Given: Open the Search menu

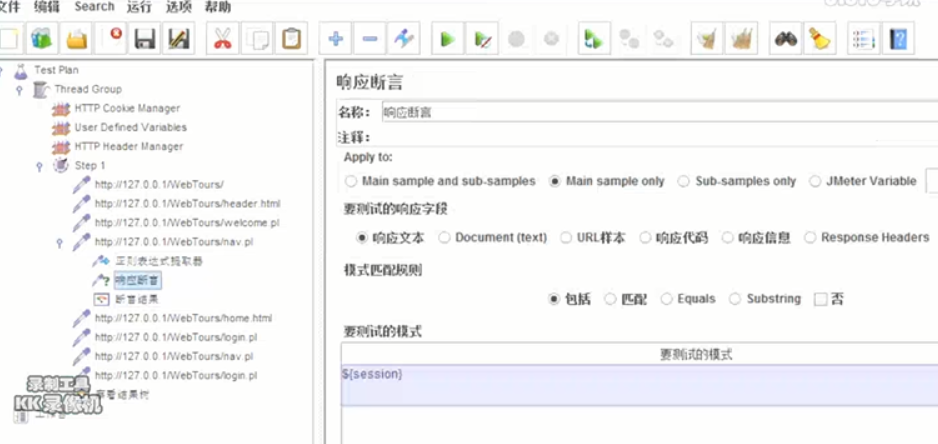Looking at the screenshot, I should (95, 7).
